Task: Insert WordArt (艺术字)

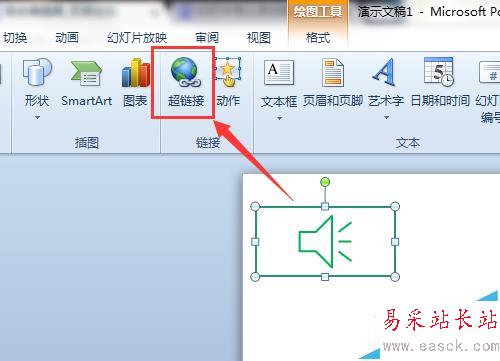Action: pyautogui.click(x=386, y=83)
